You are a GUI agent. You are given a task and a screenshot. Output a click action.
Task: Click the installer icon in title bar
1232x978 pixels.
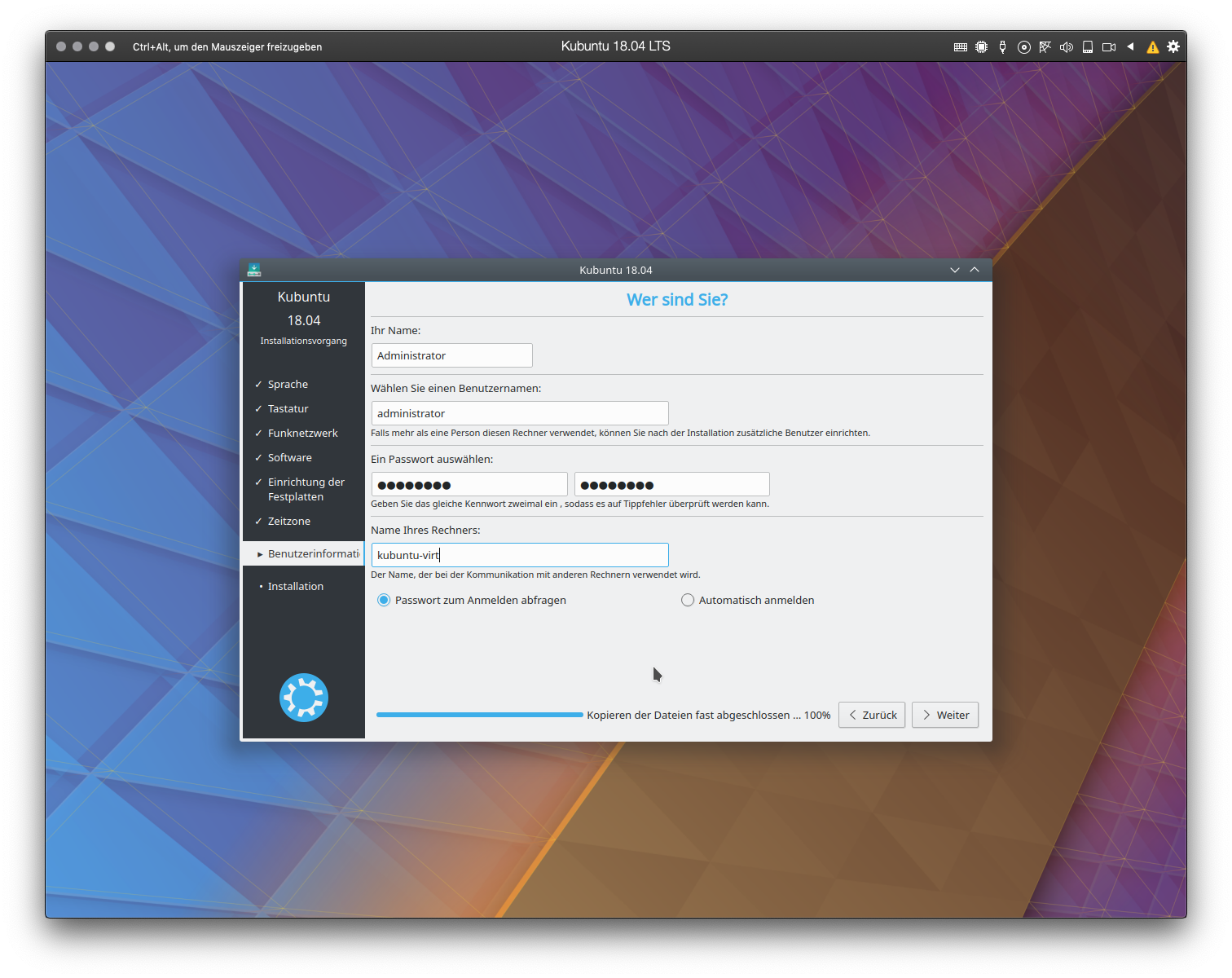coord(254,270)
